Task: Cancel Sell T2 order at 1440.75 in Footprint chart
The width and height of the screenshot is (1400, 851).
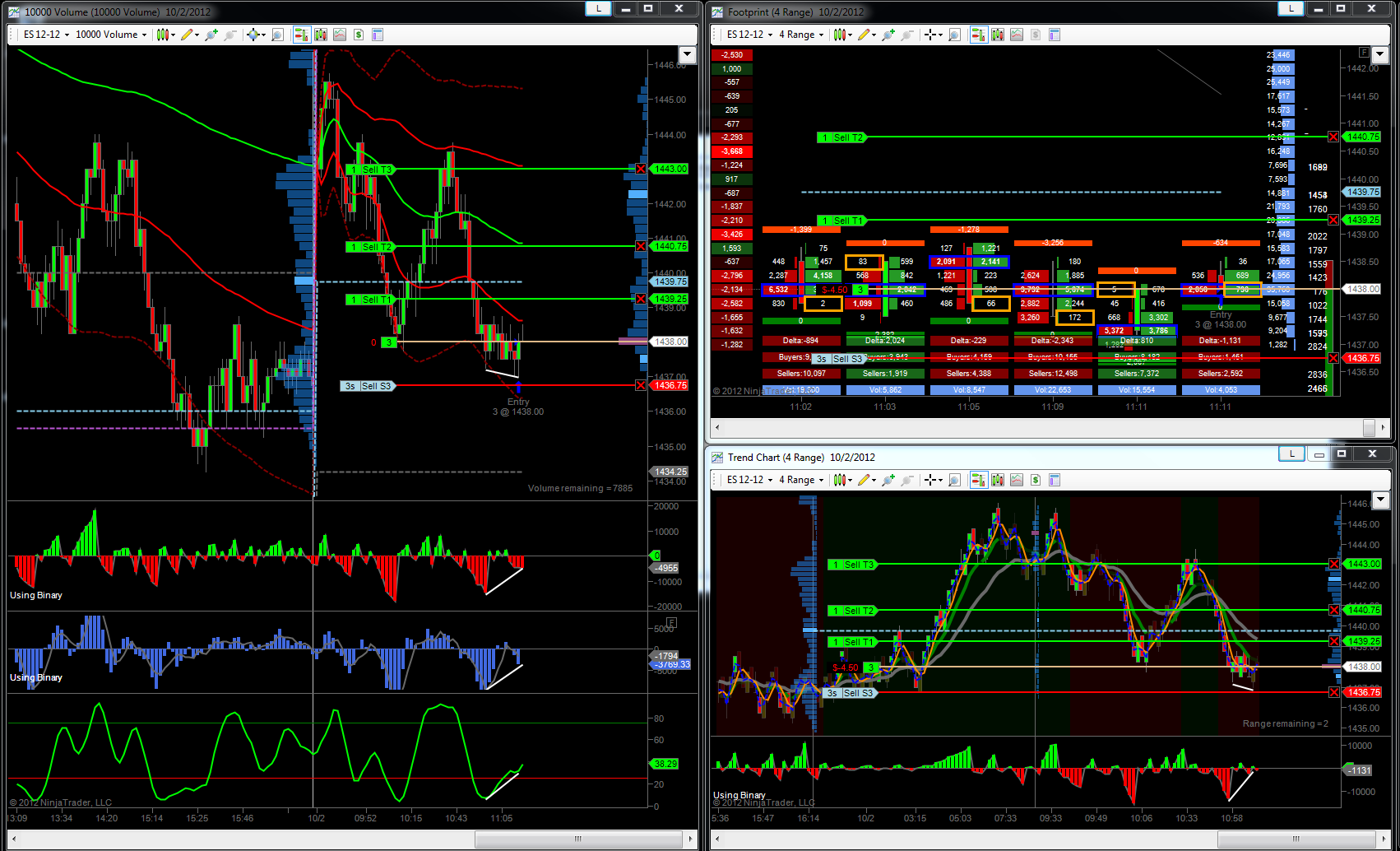Action: pyautogui.click(x=1333, y=137)
